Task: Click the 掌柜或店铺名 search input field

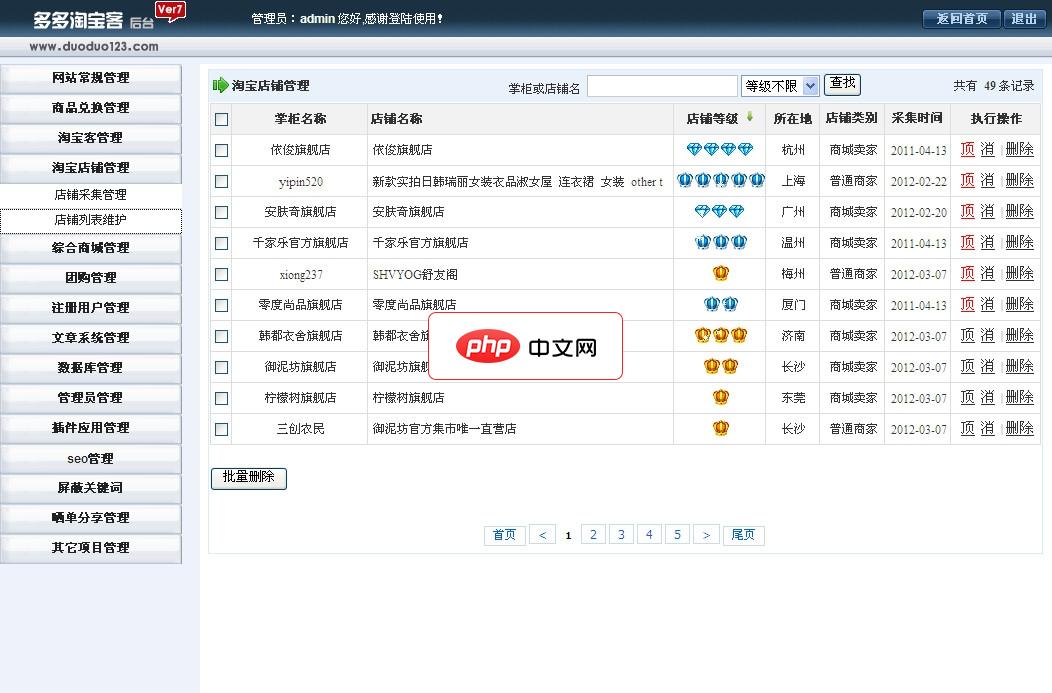Action: (662, 87)
